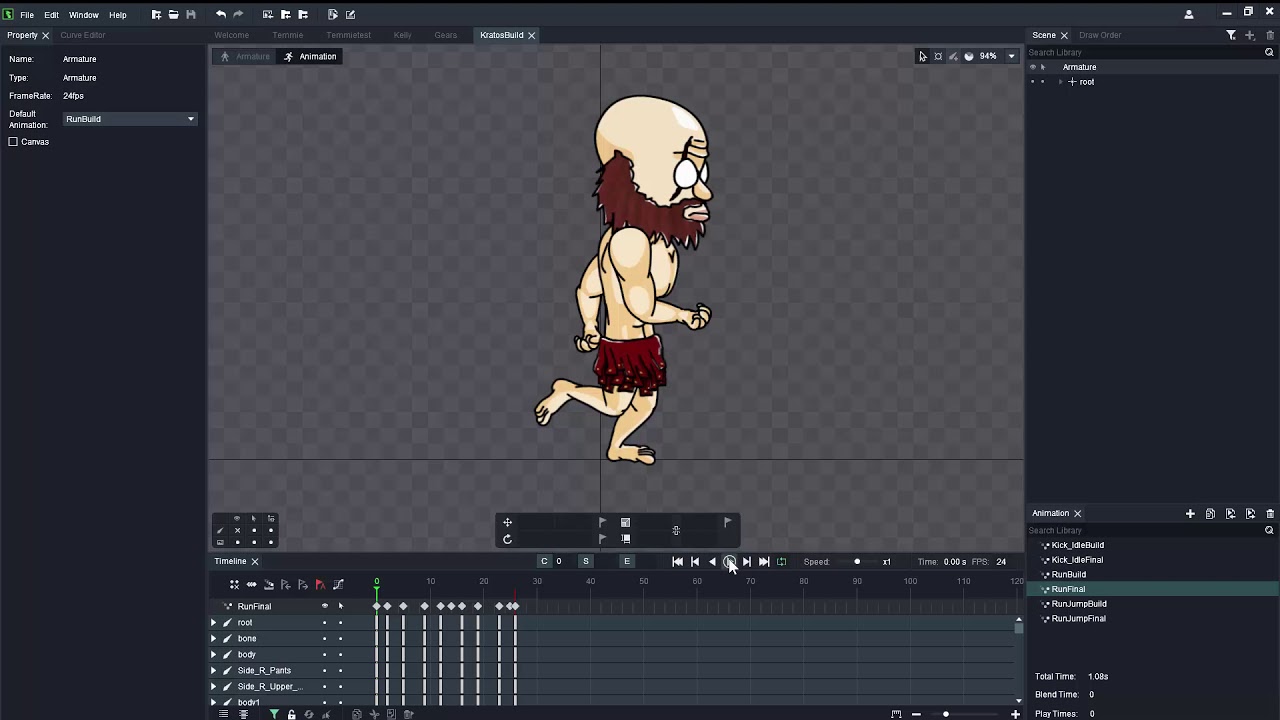
Task: Click the Feedback pencil icon in top toolbar
Action: (350, 14)
